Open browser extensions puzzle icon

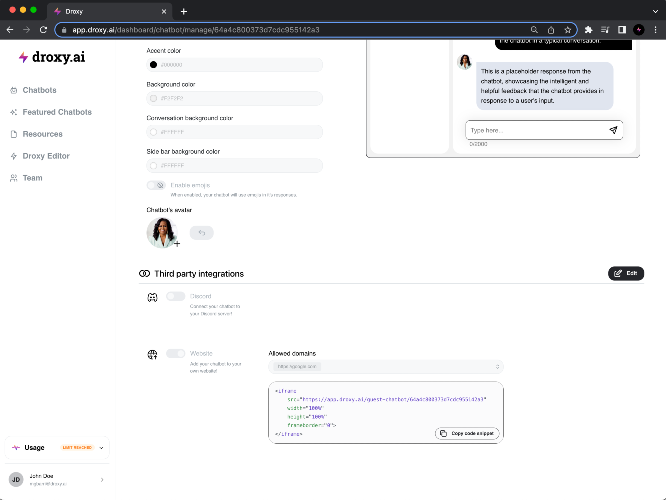coord(588,30)
